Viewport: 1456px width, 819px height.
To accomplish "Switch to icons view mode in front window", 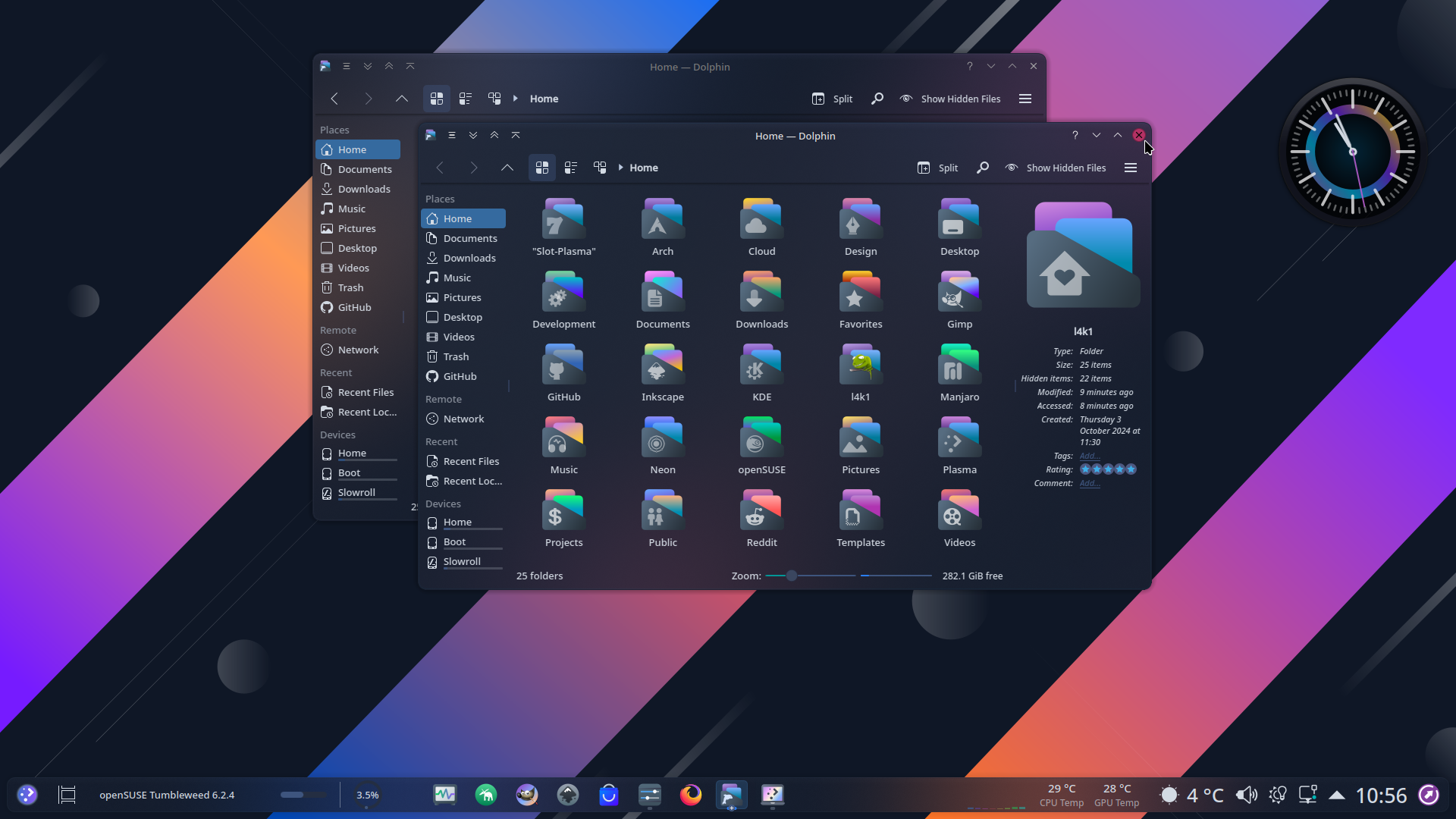I will click(x=541, y=168).
